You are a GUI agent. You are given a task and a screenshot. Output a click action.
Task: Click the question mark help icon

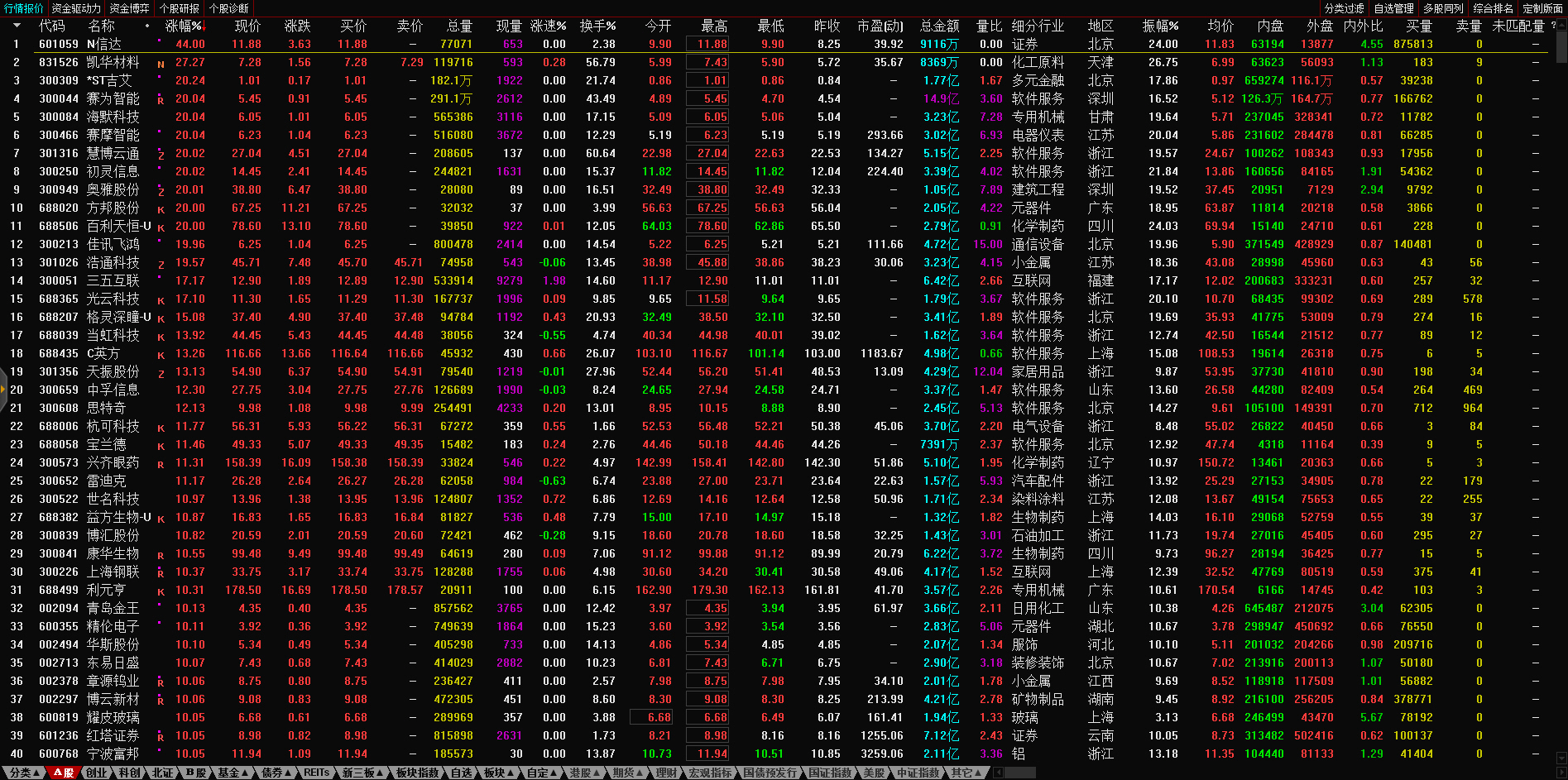[1553, 26]
